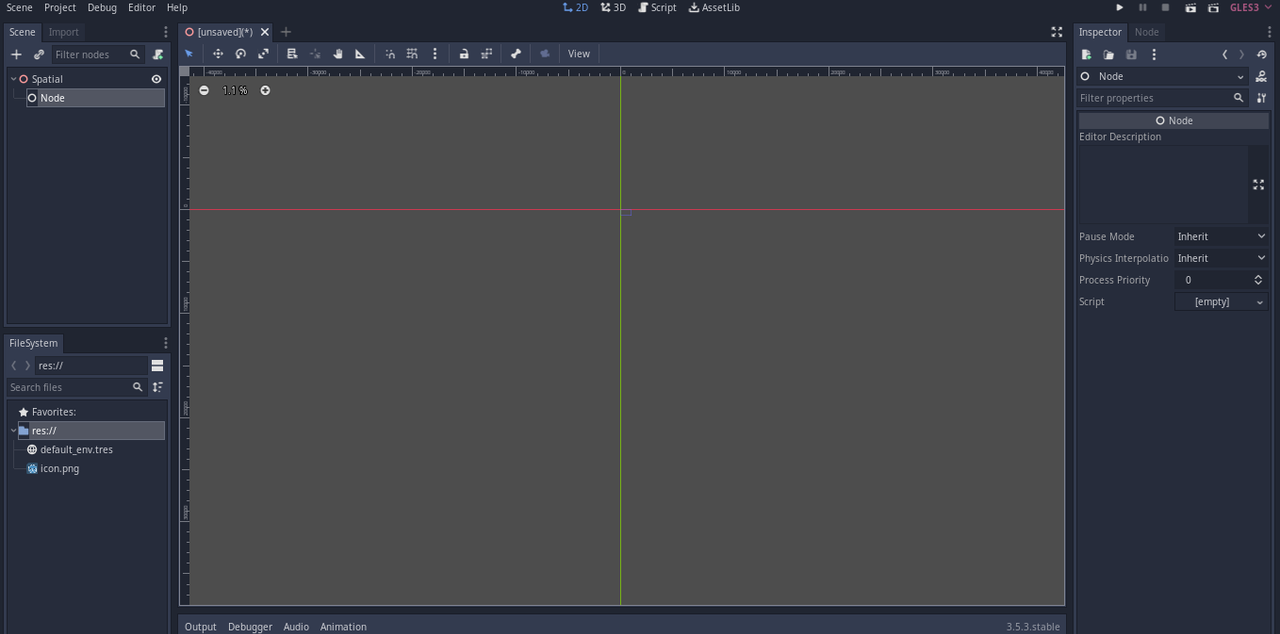Open file sort options icon
The image size is (1280, 634).
click(157, 387)
